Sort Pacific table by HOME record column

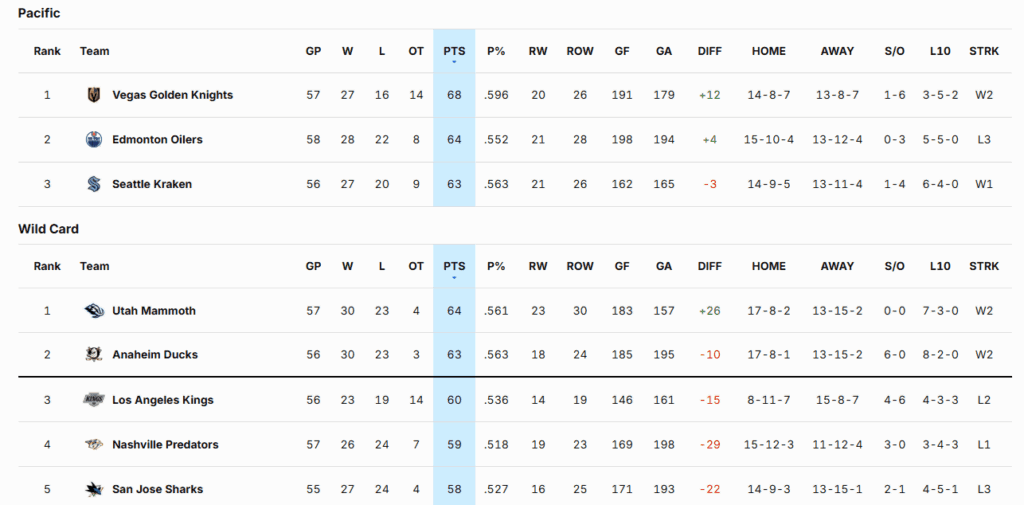[x=768, y=51]
